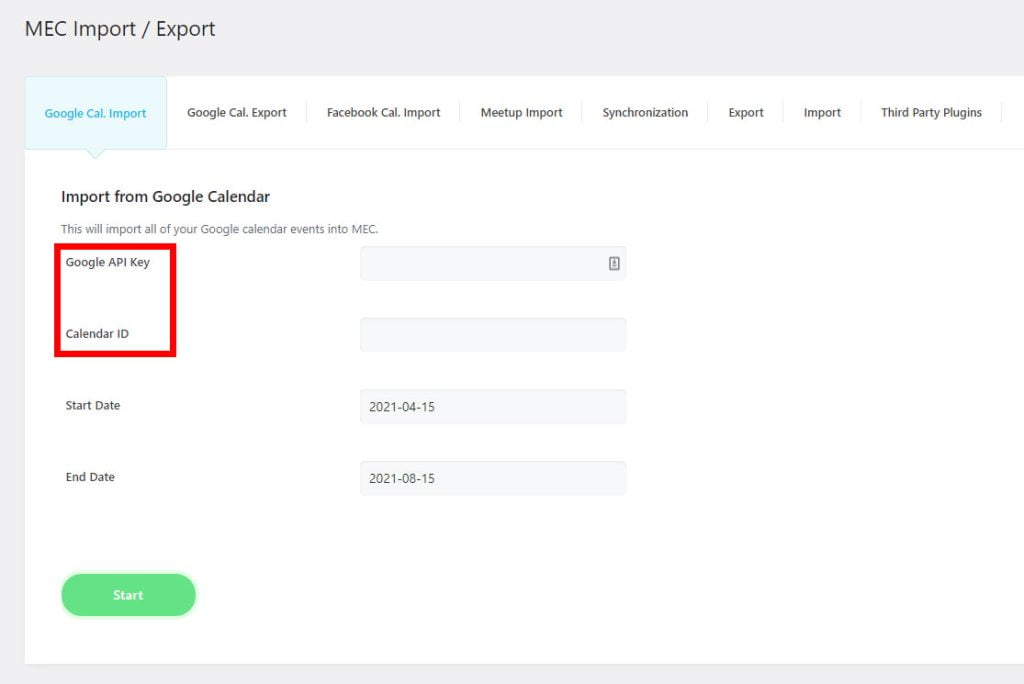1024x684 pixels.
Task: Open the Import tab
Action: [x=821, y=112]
